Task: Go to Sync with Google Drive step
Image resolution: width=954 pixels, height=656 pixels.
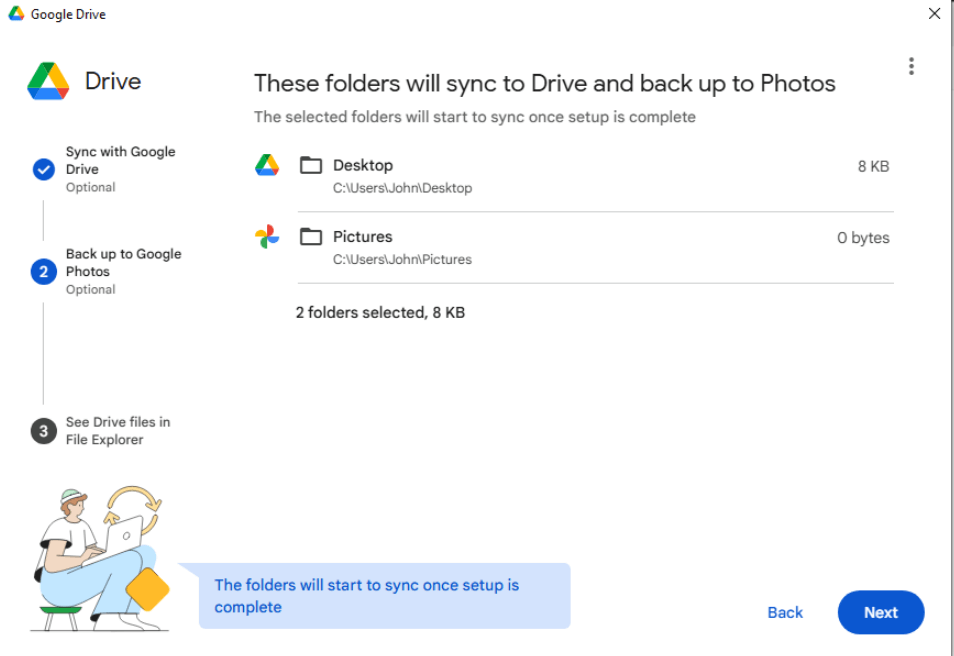Action: click(x=120, y=161)
